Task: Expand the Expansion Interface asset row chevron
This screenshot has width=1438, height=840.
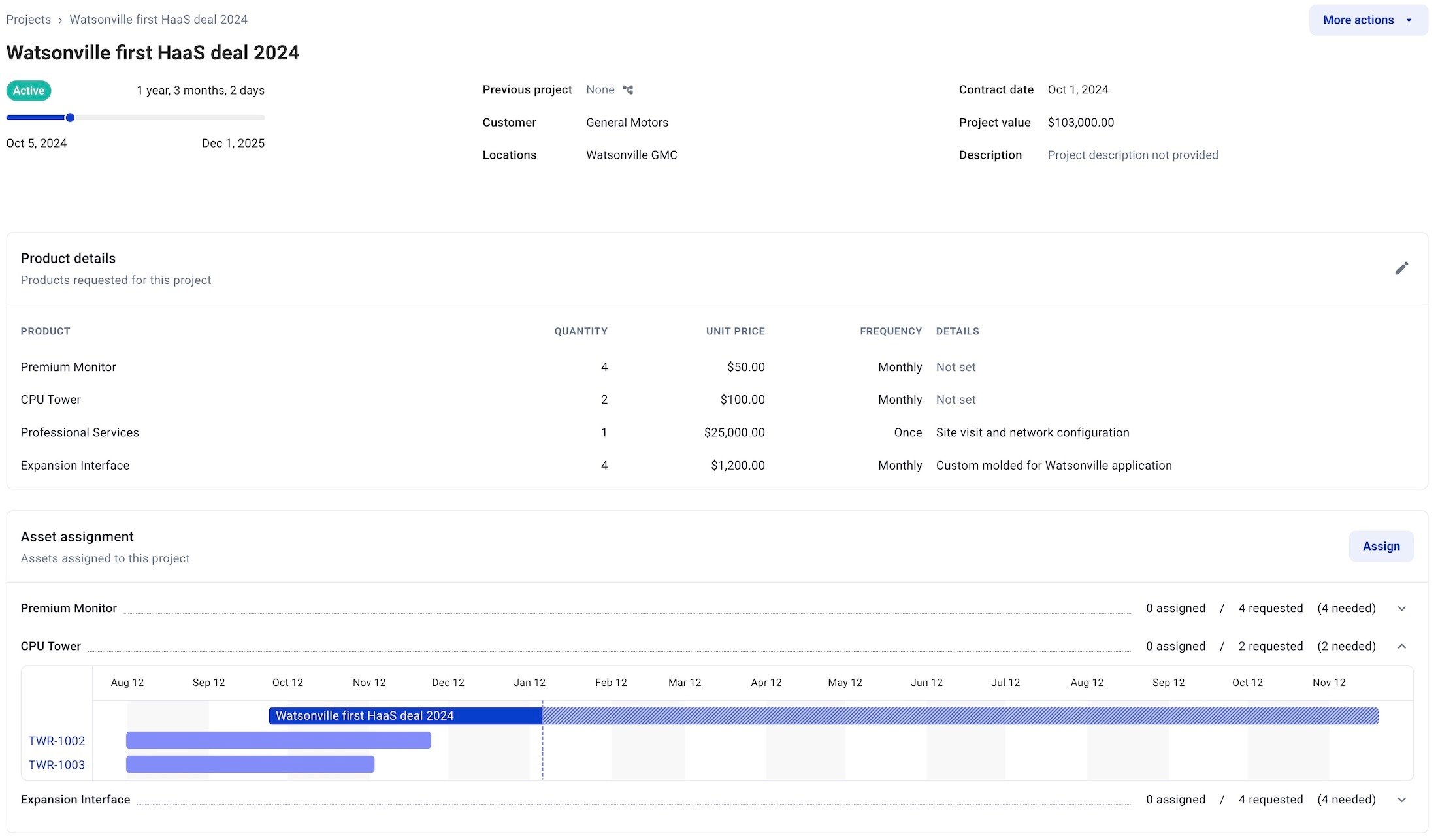Action: point(1401,800)
